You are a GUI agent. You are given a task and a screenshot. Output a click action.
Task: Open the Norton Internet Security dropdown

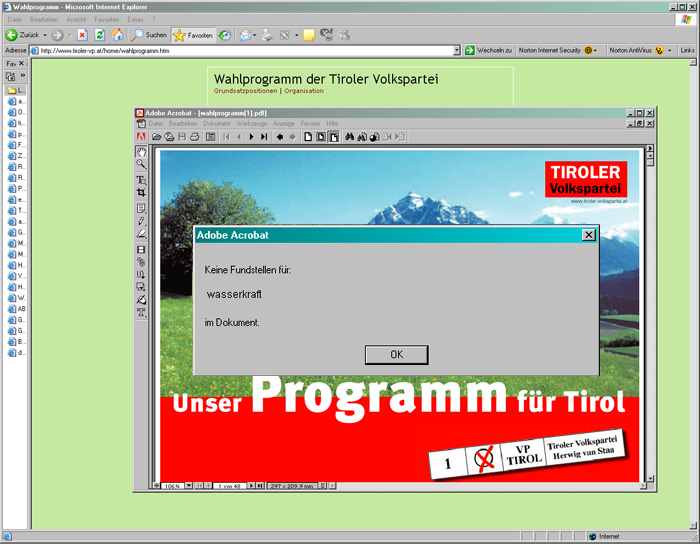coord(595,50)
